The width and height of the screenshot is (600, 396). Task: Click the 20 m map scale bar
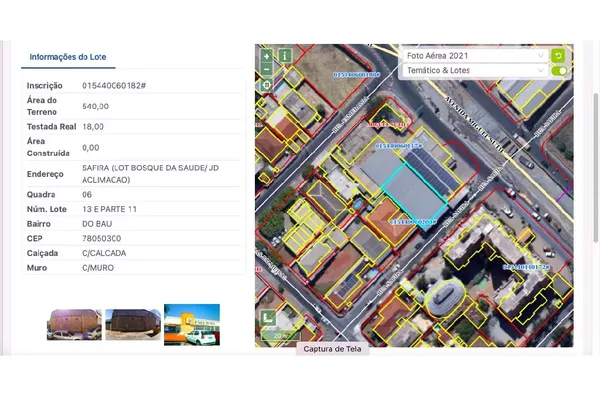click(281, 336)
